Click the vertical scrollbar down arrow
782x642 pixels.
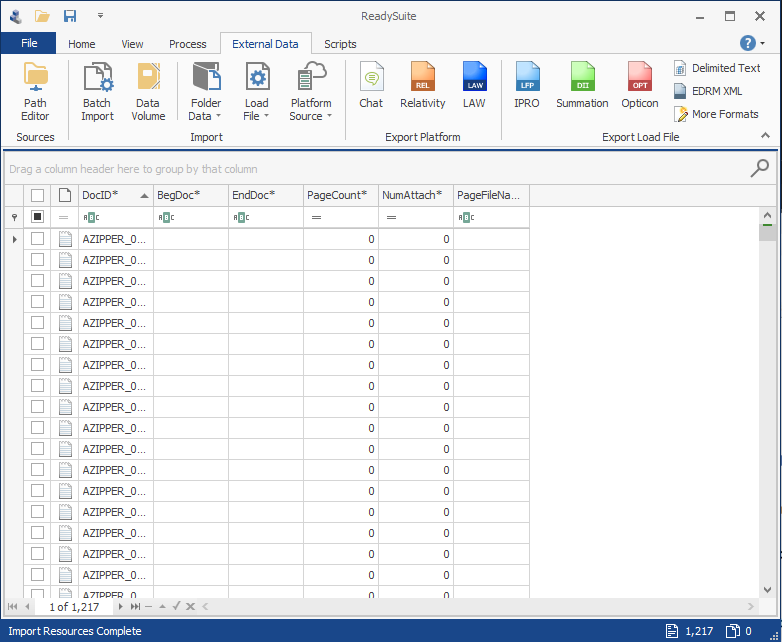(768, 590)
